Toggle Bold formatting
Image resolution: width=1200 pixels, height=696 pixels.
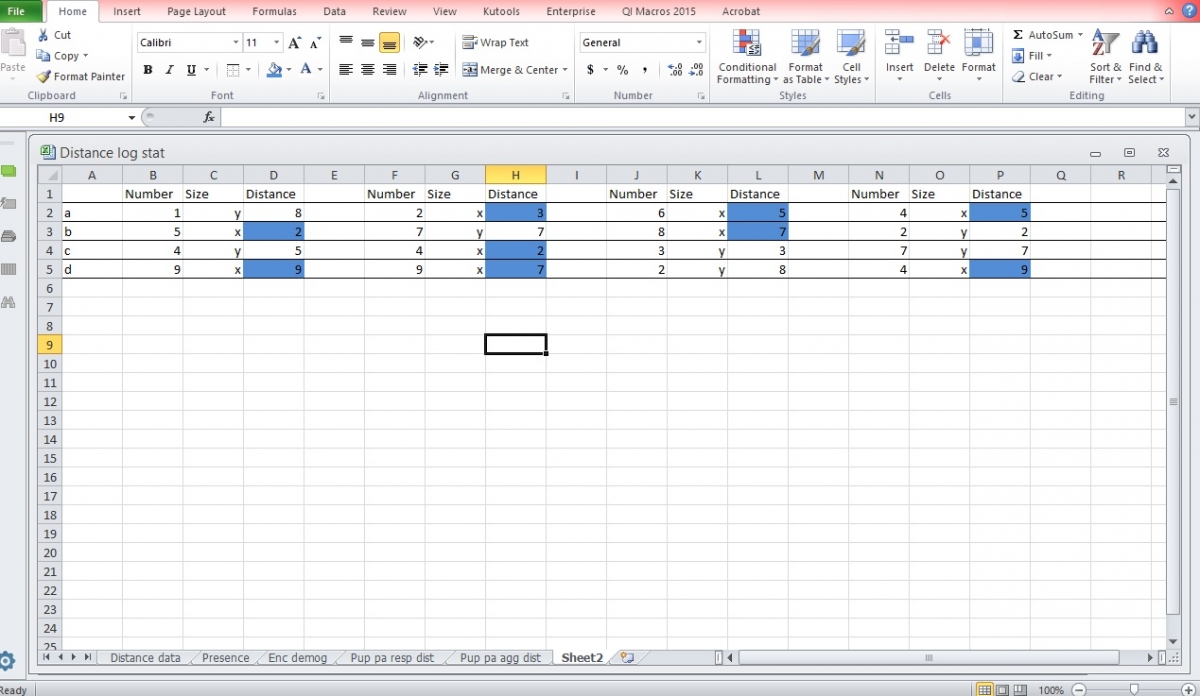click(148, 70)
